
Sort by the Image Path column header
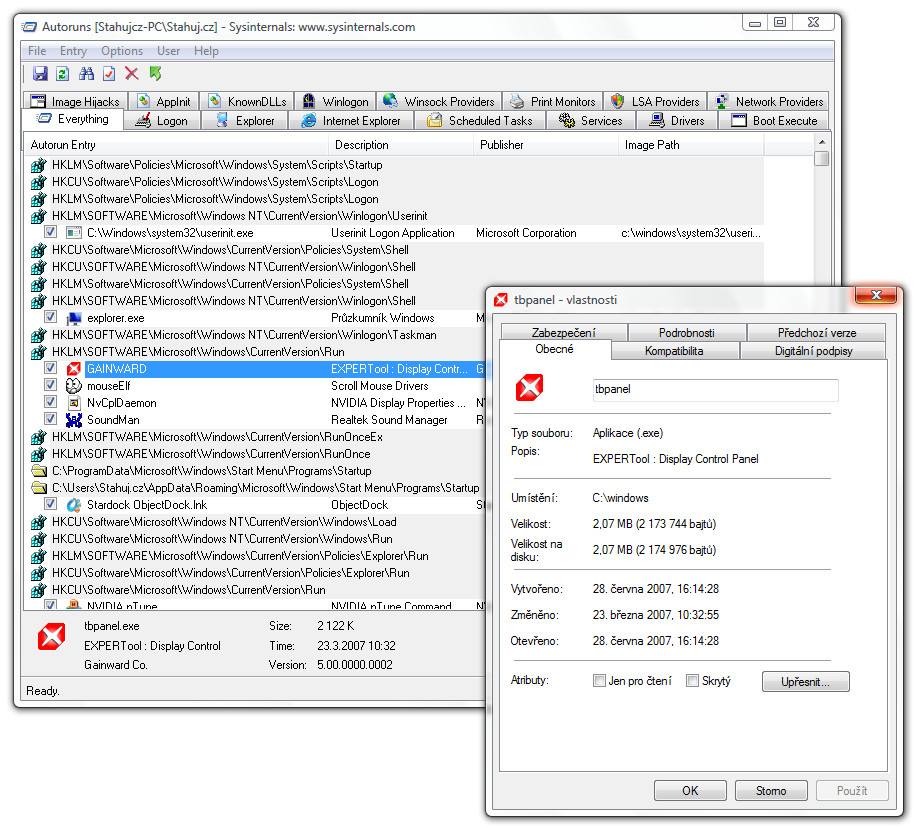pos(691,145)
